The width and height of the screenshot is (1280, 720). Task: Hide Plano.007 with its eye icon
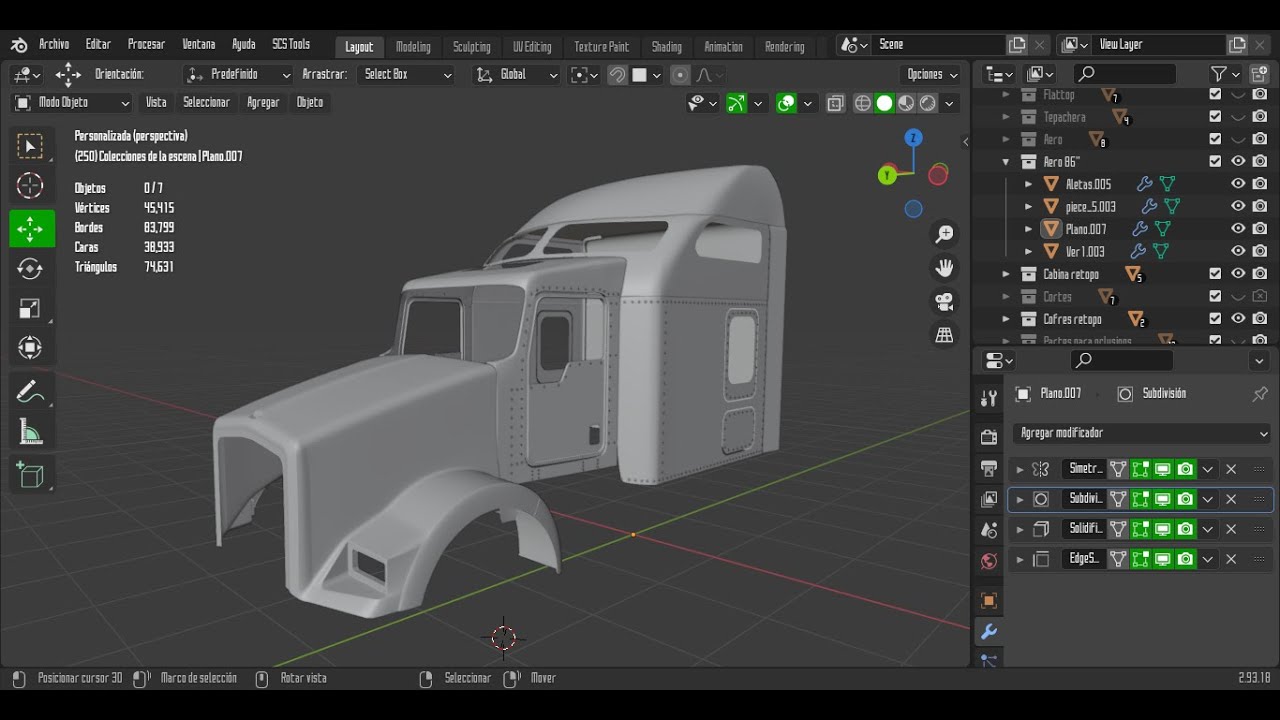[x=1238, y=229]
